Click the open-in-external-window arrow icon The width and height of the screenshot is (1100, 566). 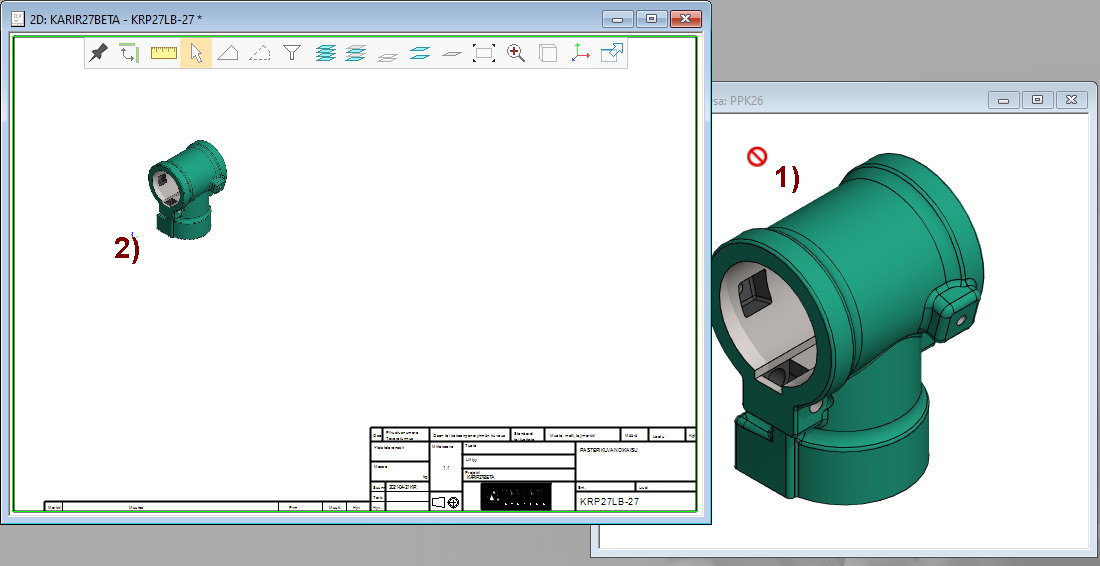[x=612, y=53]
